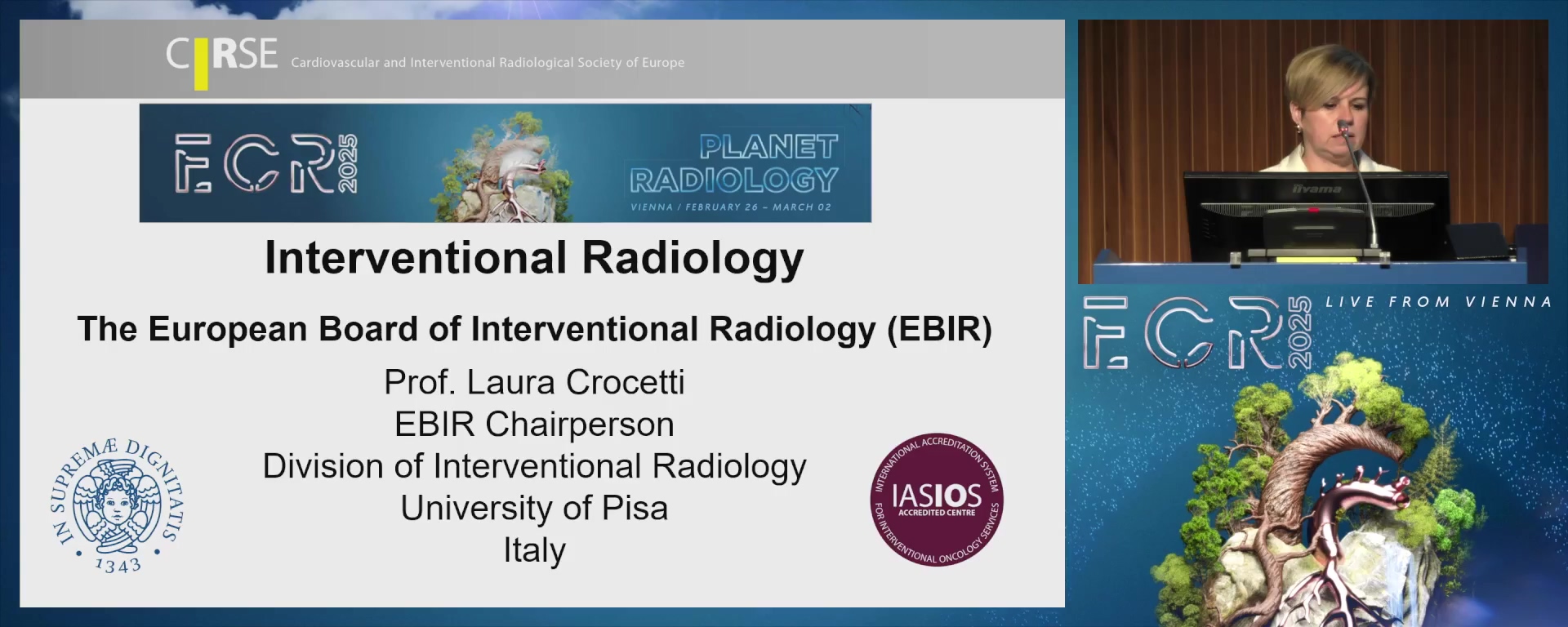Click 'Vienna / February 26 – March 02' text

(731, 207)
